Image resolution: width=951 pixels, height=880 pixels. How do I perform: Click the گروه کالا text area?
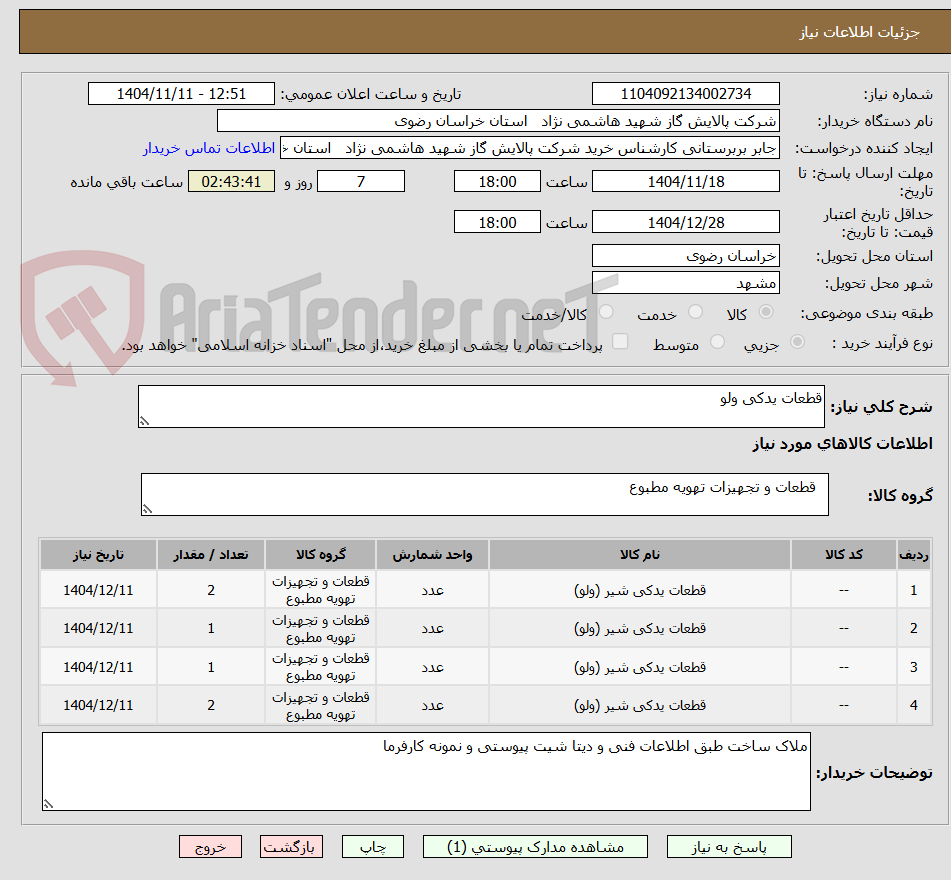(x=485, y=494)
